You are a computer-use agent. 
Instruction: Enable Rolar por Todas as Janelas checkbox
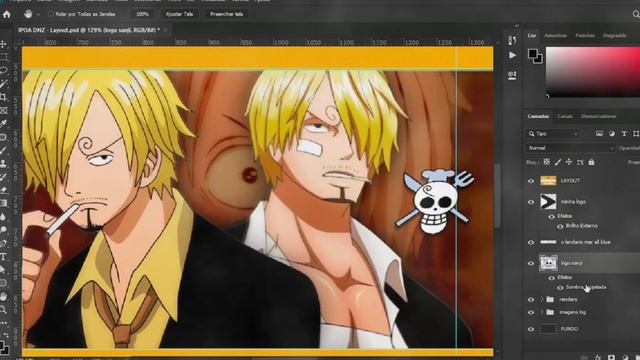tap(51, 14)
